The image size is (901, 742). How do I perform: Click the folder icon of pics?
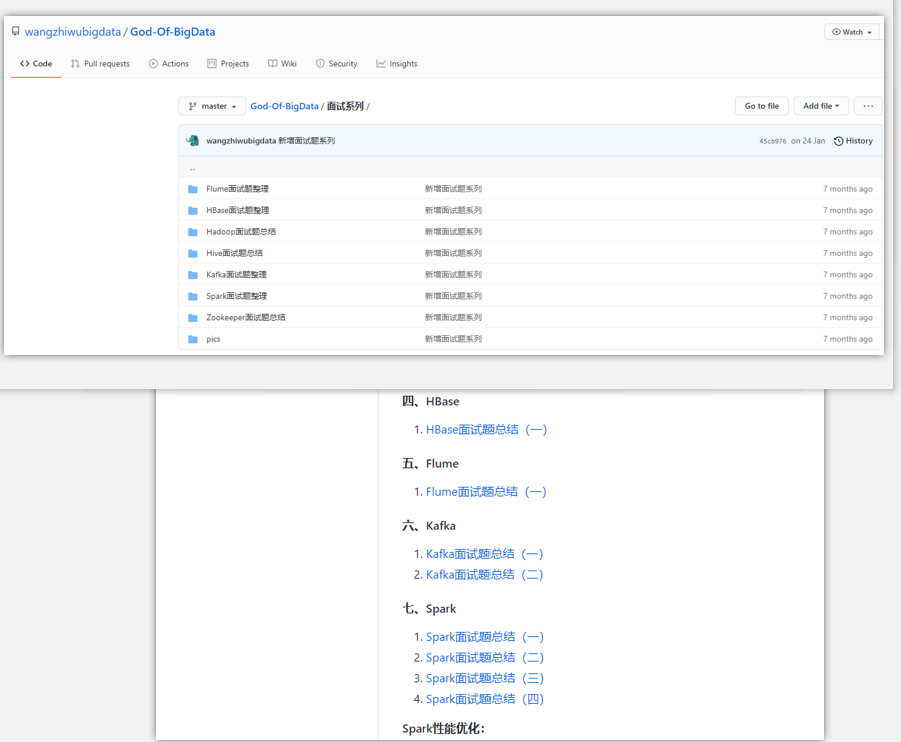tap(193, 339)
